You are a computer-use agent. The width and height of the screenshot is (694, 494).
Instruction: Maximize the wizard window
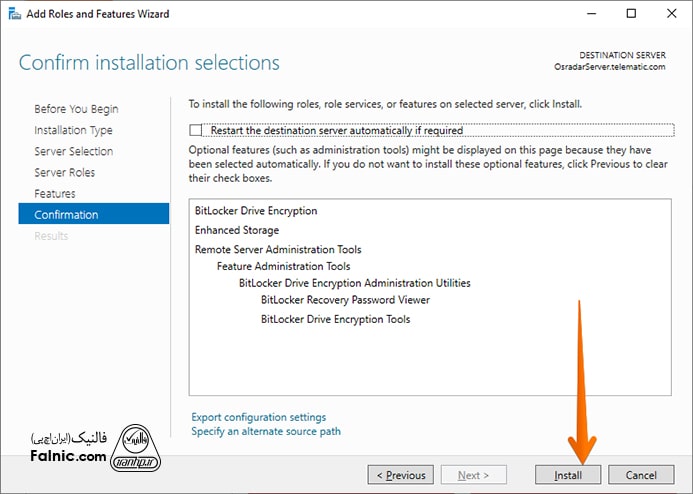pos(631,14)
